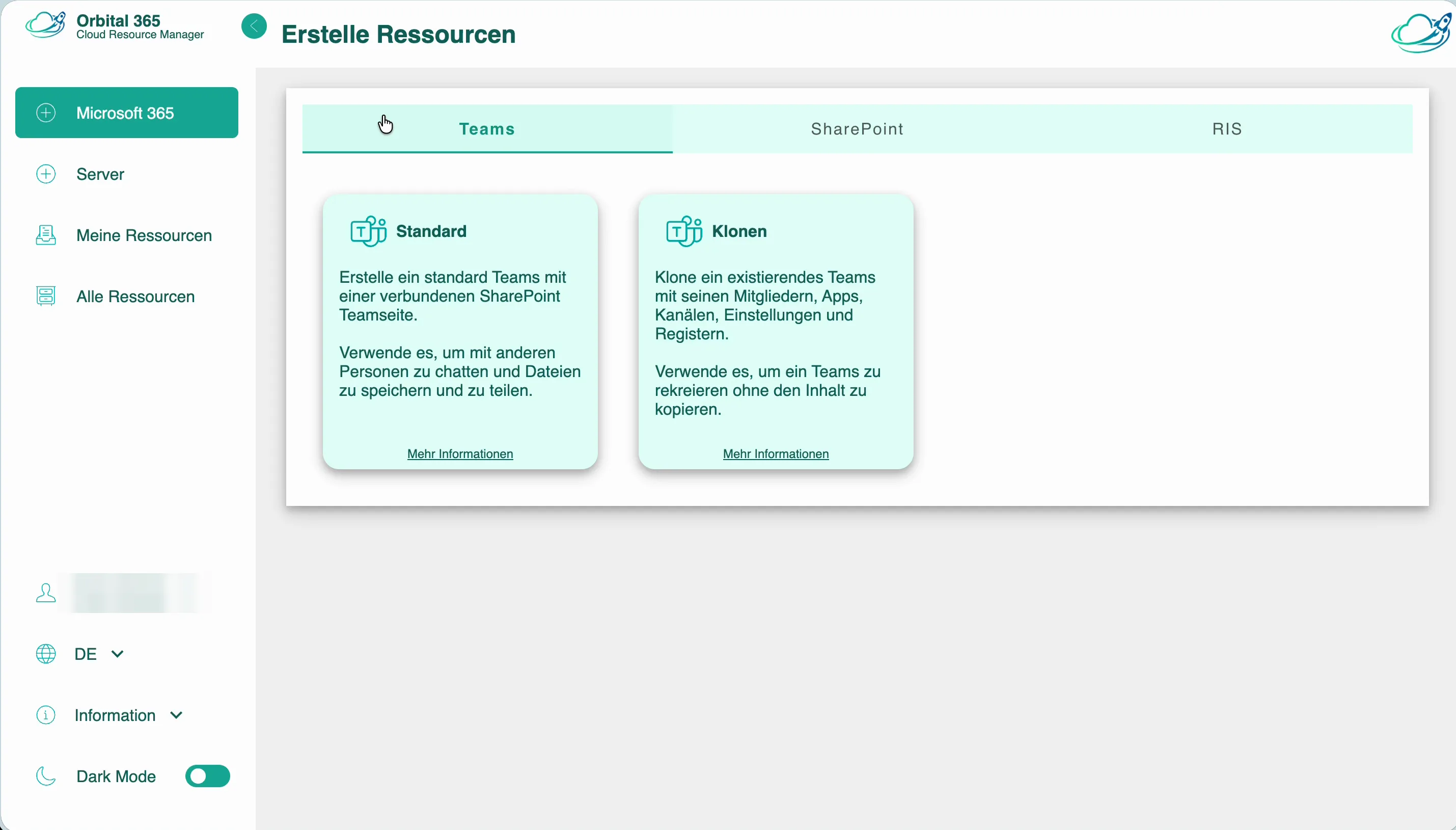Click the Teams icon on the Klonen card
Image resolution: width=1456 pixels, height=830 pixels.
(x=683, y=231)
